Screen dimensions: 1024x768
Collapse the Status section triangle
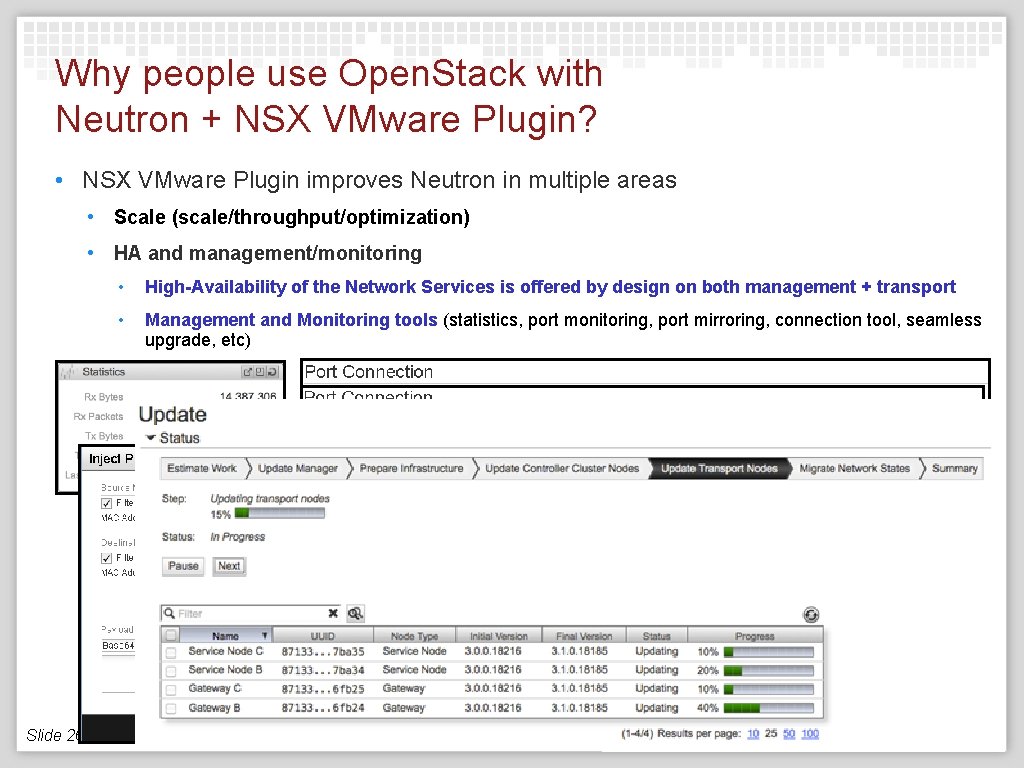click(x=150, y=438)
